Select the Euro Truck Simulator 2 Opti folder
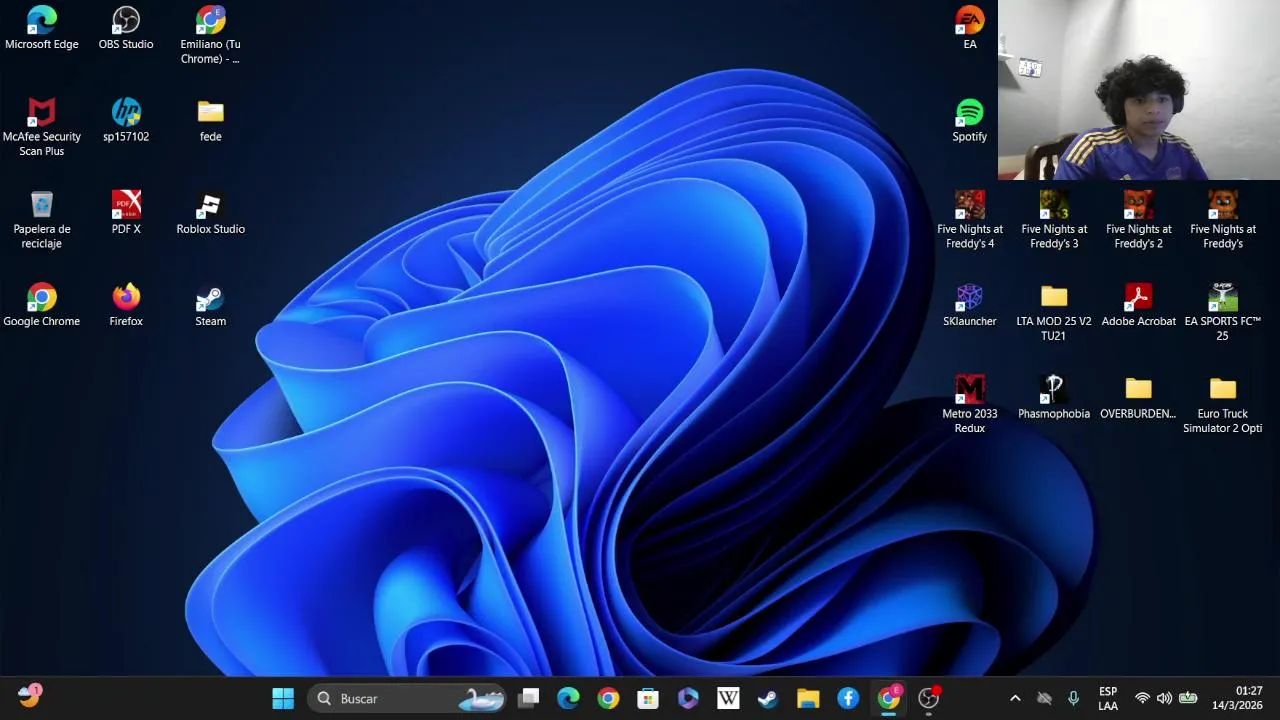Screen dimensions: 1280x720 (1223, 405)
